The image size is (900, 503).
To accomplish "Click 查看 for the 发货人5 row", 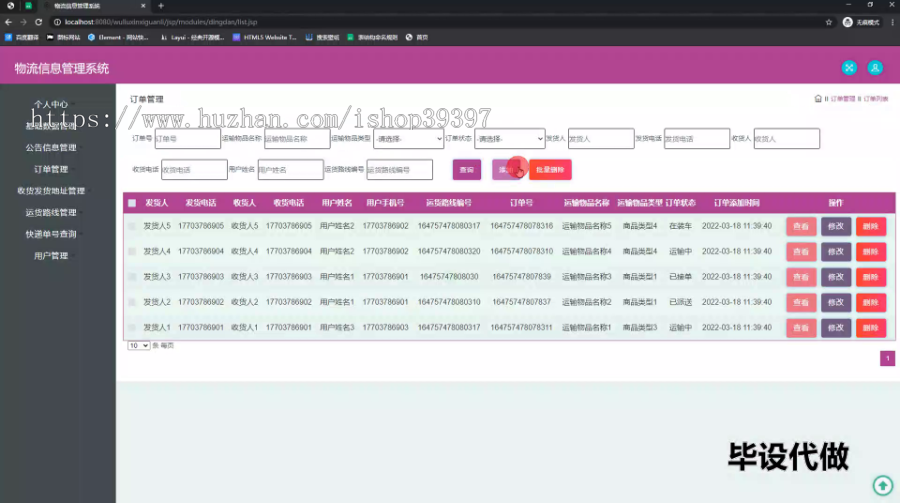I will (x=801, y=226).
